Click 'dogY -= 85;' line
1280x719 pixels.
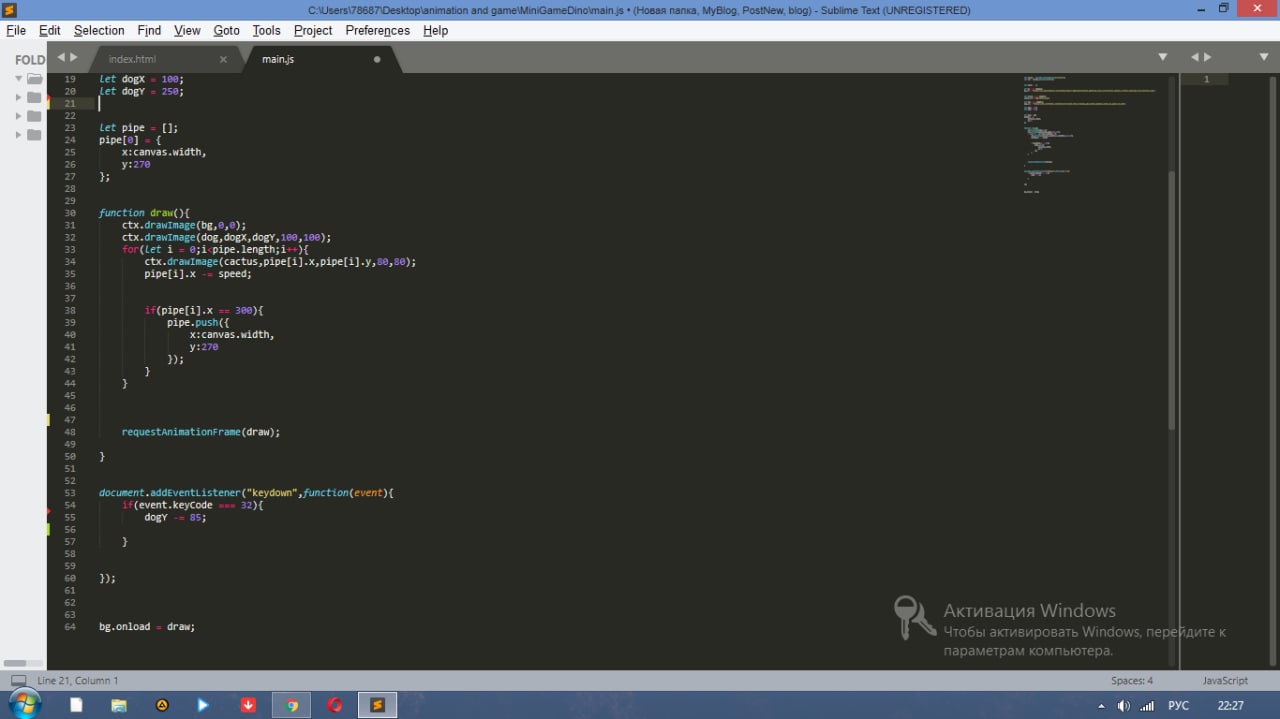pyautogui.click(x=175, y=518)
